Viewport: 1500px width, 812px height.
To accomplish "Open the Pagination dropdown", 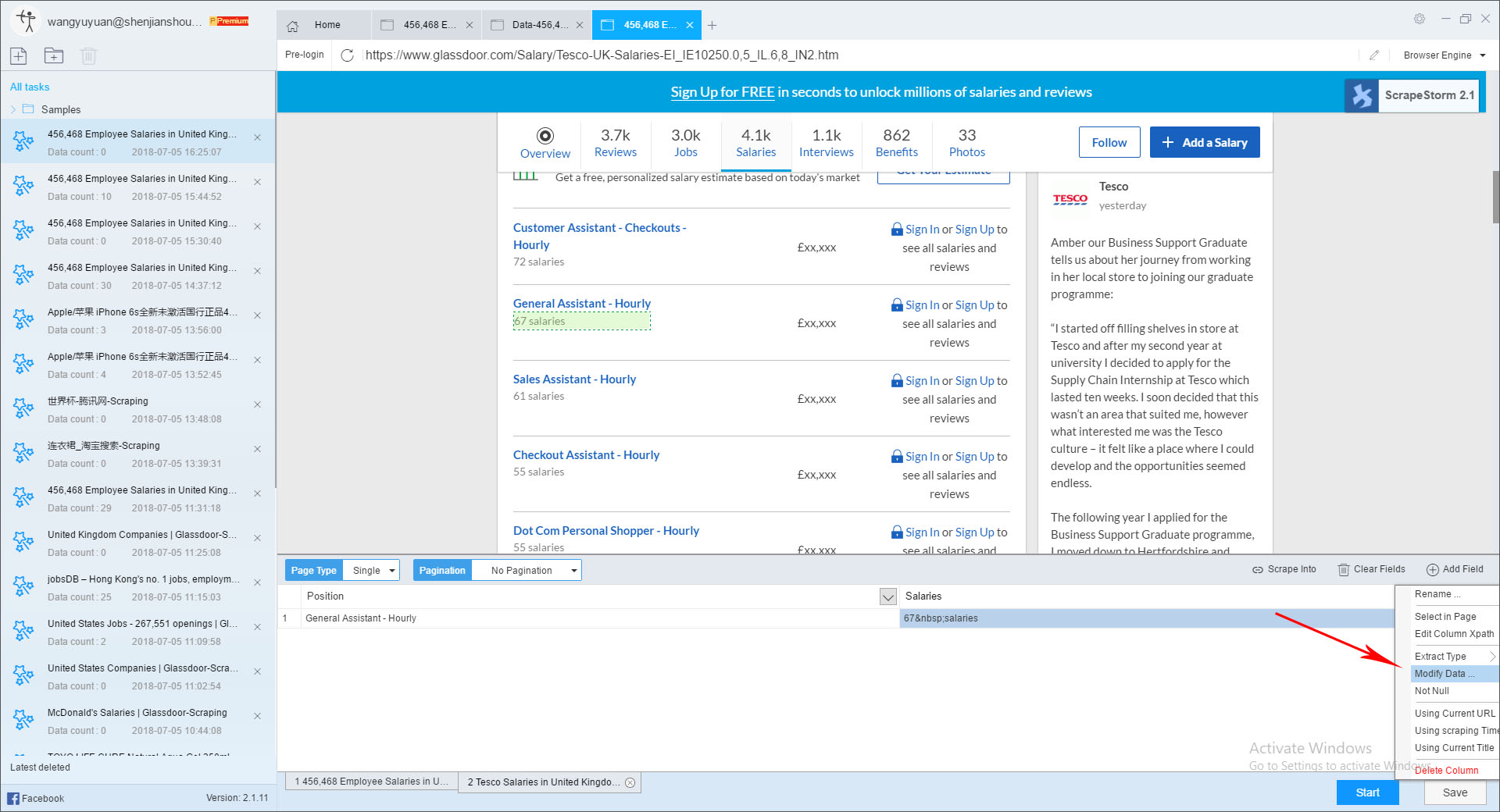I will point(527,571).
